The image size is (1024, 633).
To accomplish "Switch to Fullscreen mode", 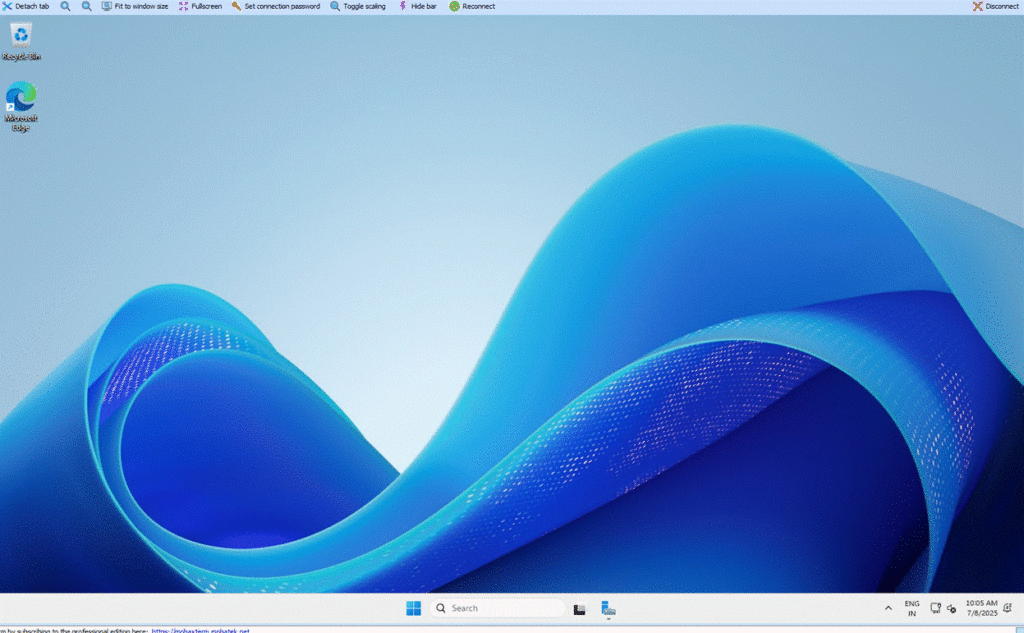I will tap(200, 6).
